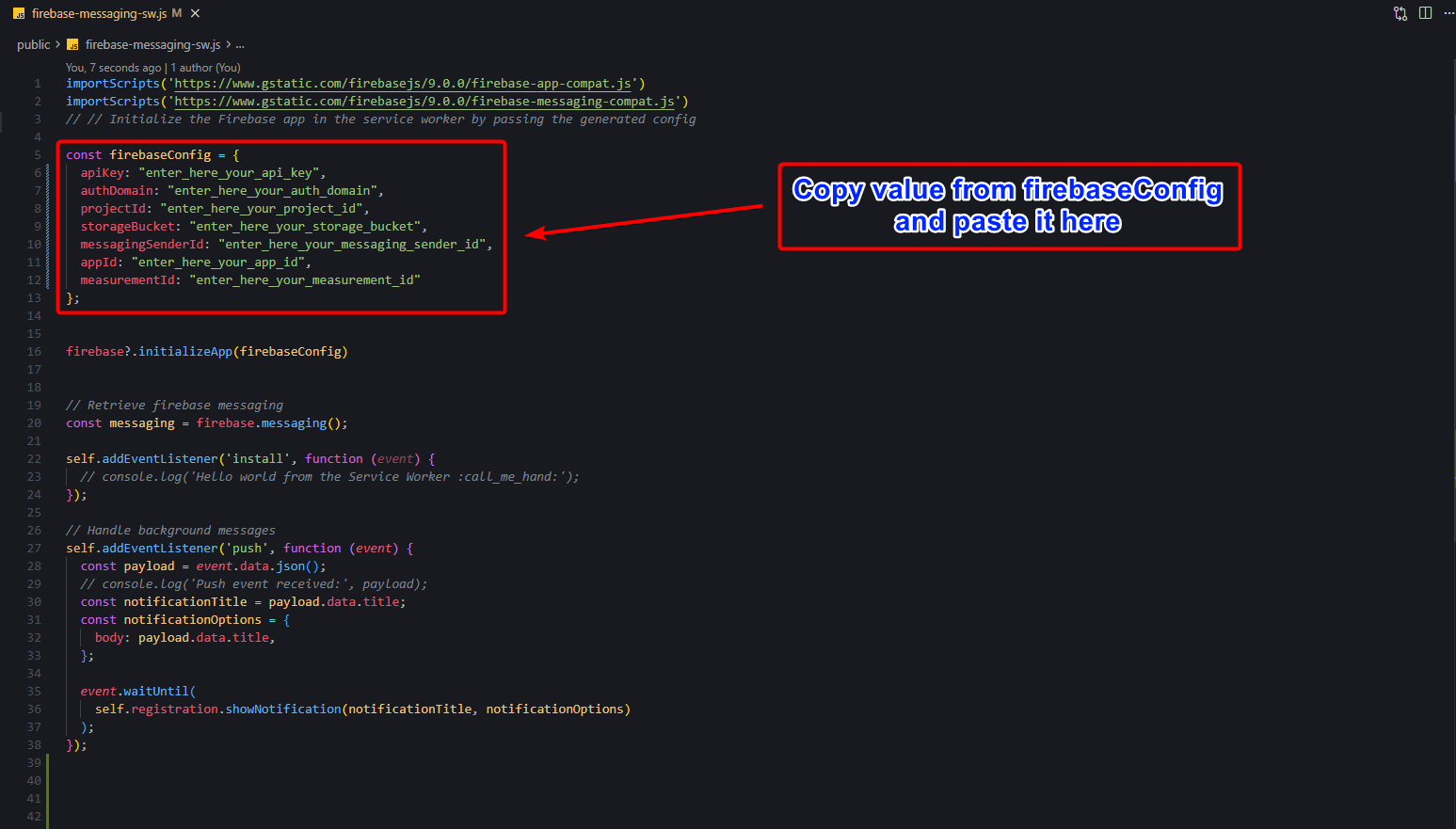Image resolution: width=1456 pixels, height=829 pixels.
Task: Click the Open Changes compare icon
Action: coord(1400,13)
